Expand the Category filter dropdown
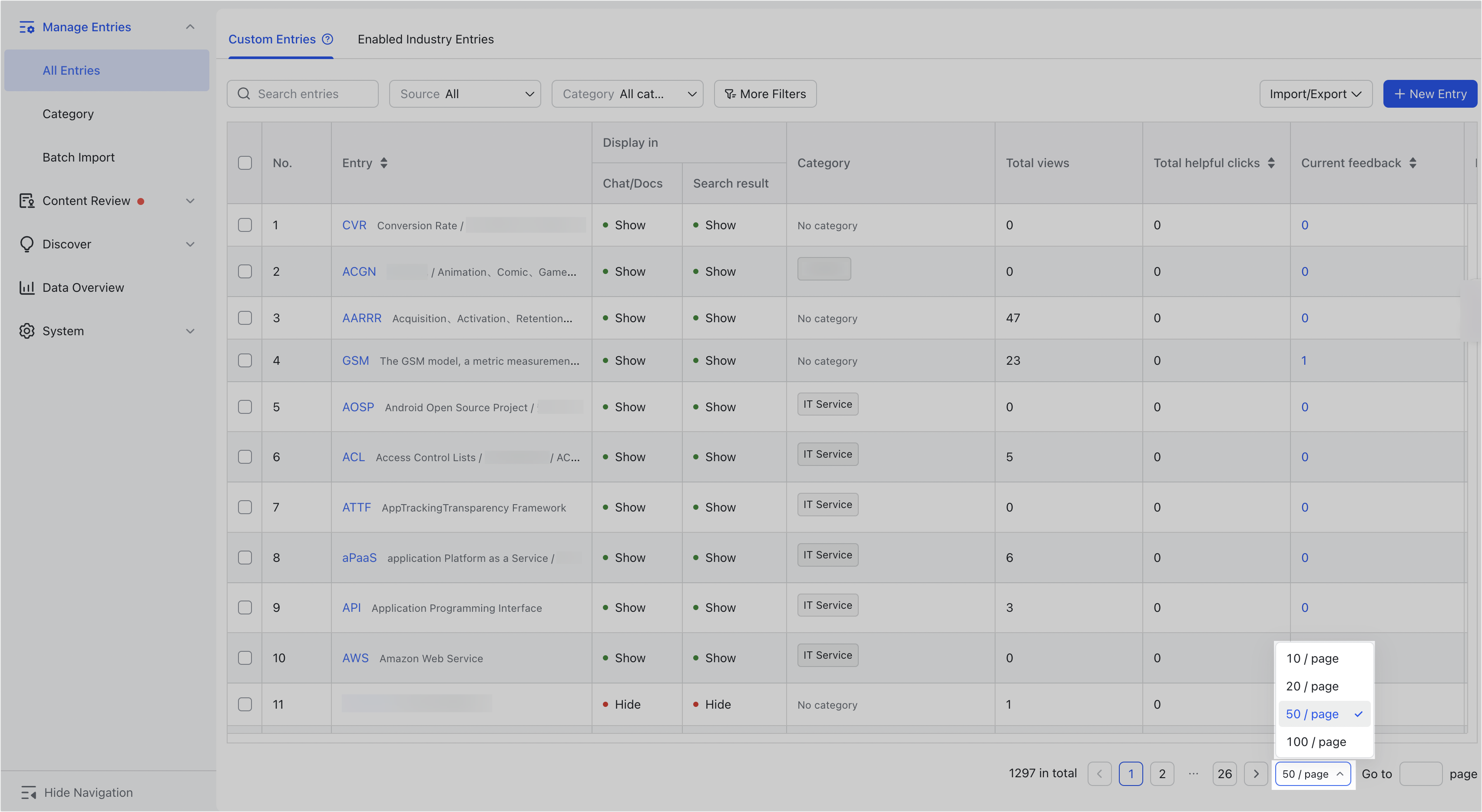This screenshot has height=812, width=1482. [627, 93]
